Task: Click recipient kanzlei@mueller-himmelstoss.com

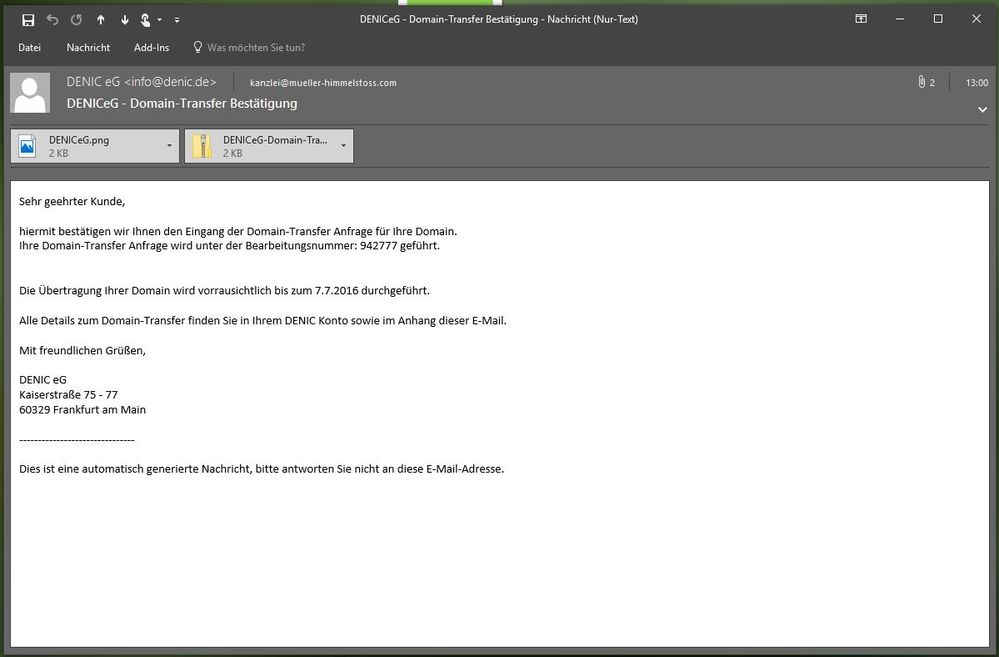Action: 323,83
